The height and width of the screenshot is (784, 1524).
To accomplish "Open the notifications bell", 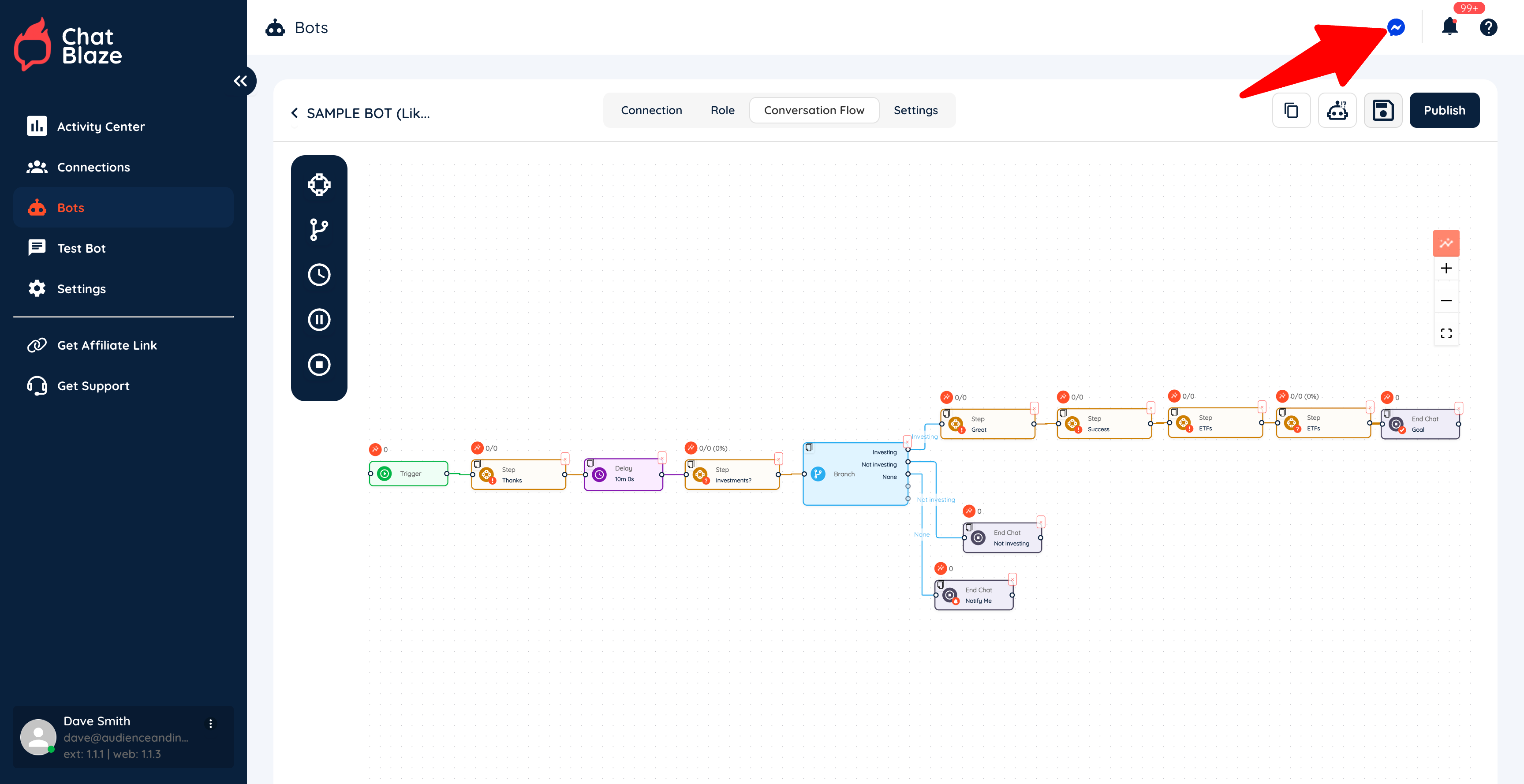I will (1449, 27).
